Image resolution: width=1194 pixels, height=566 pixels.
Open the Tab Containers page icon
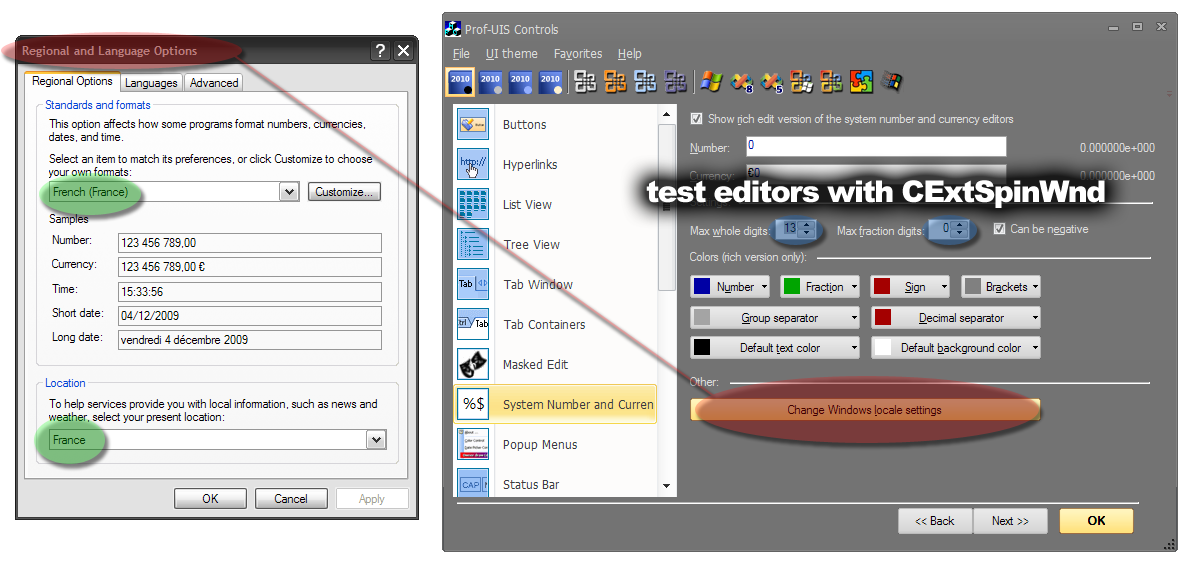point(473,324)
